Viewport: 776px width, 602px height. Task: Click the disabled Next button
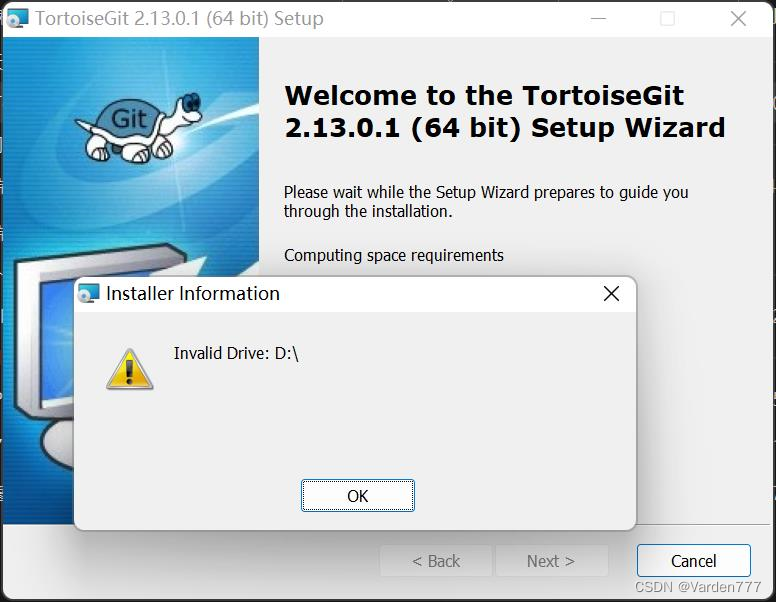(x=551, y=561)
